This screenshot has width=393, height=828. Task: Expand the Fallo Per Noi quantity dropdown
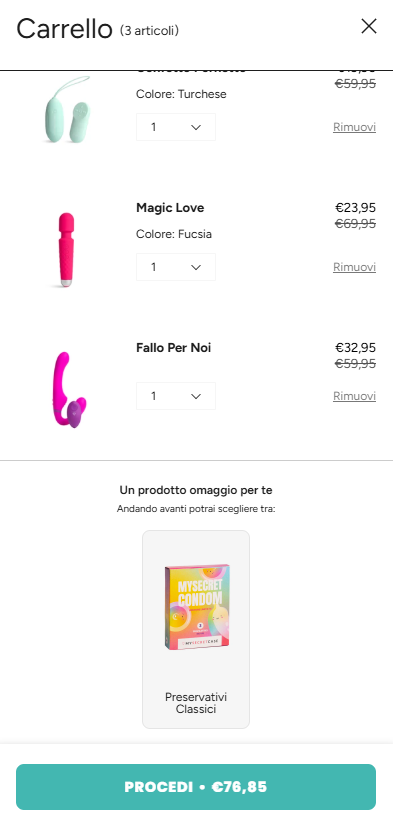pos(176,396)
